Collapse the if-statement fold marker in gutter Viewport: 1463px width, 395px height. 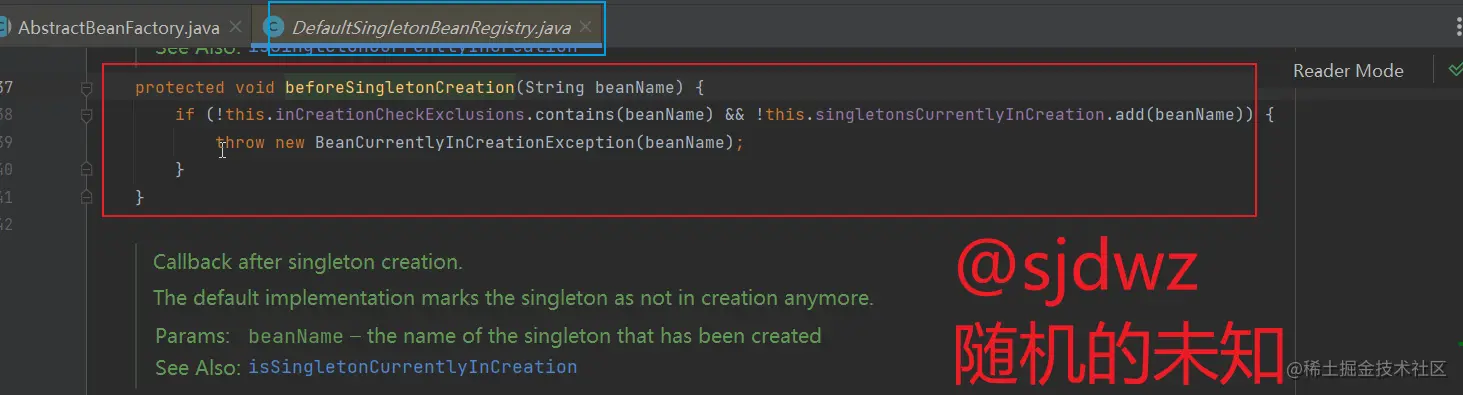pos(87,116)
